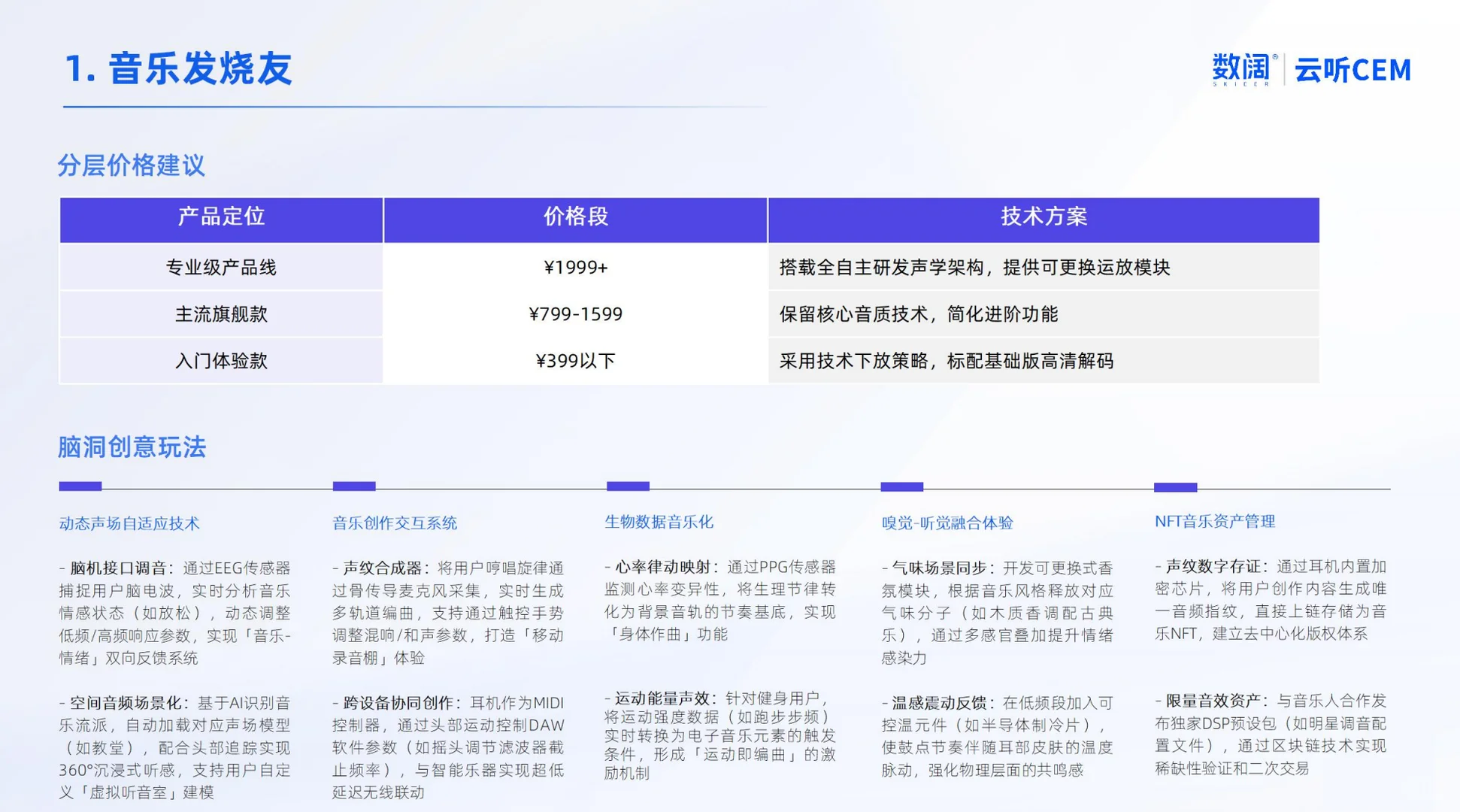The height and width of the screenshot is (812, 1460).
Task: Select the 脑机接口调音 paragraph
Action: [x=174, y=613]
